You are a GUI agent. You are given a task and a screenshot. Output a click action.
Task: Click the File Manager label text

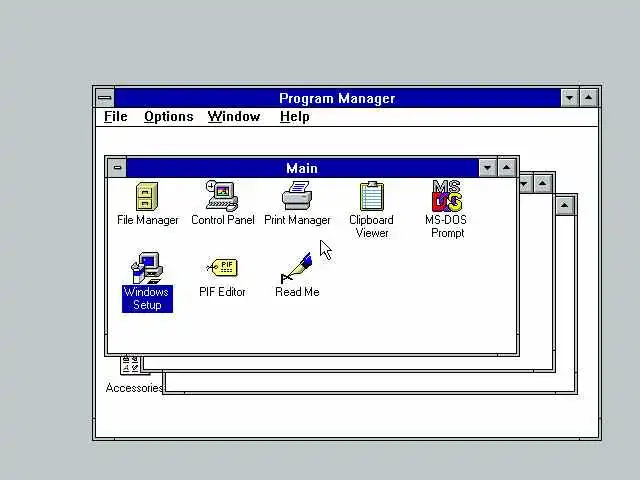(147, 220)
